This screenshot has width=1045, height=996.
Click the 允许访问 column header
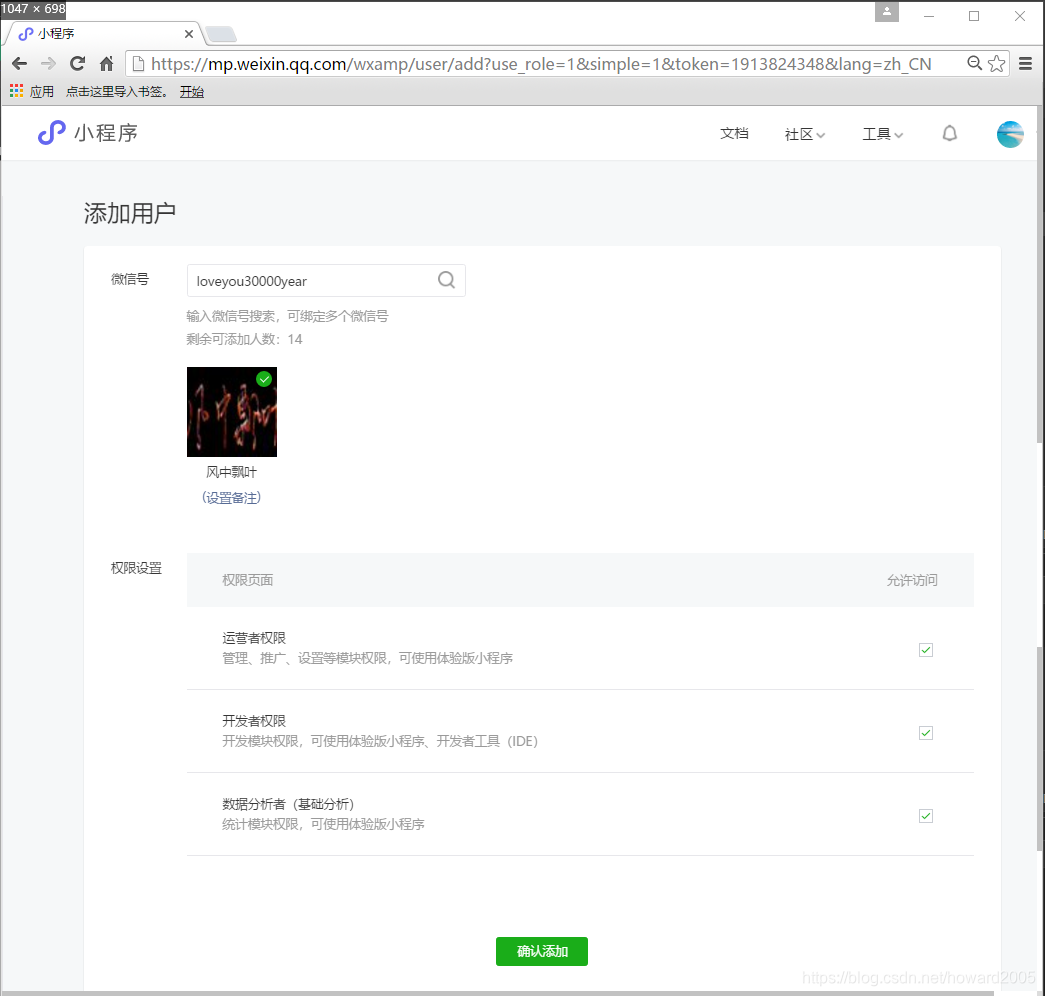tap(912, 580)
